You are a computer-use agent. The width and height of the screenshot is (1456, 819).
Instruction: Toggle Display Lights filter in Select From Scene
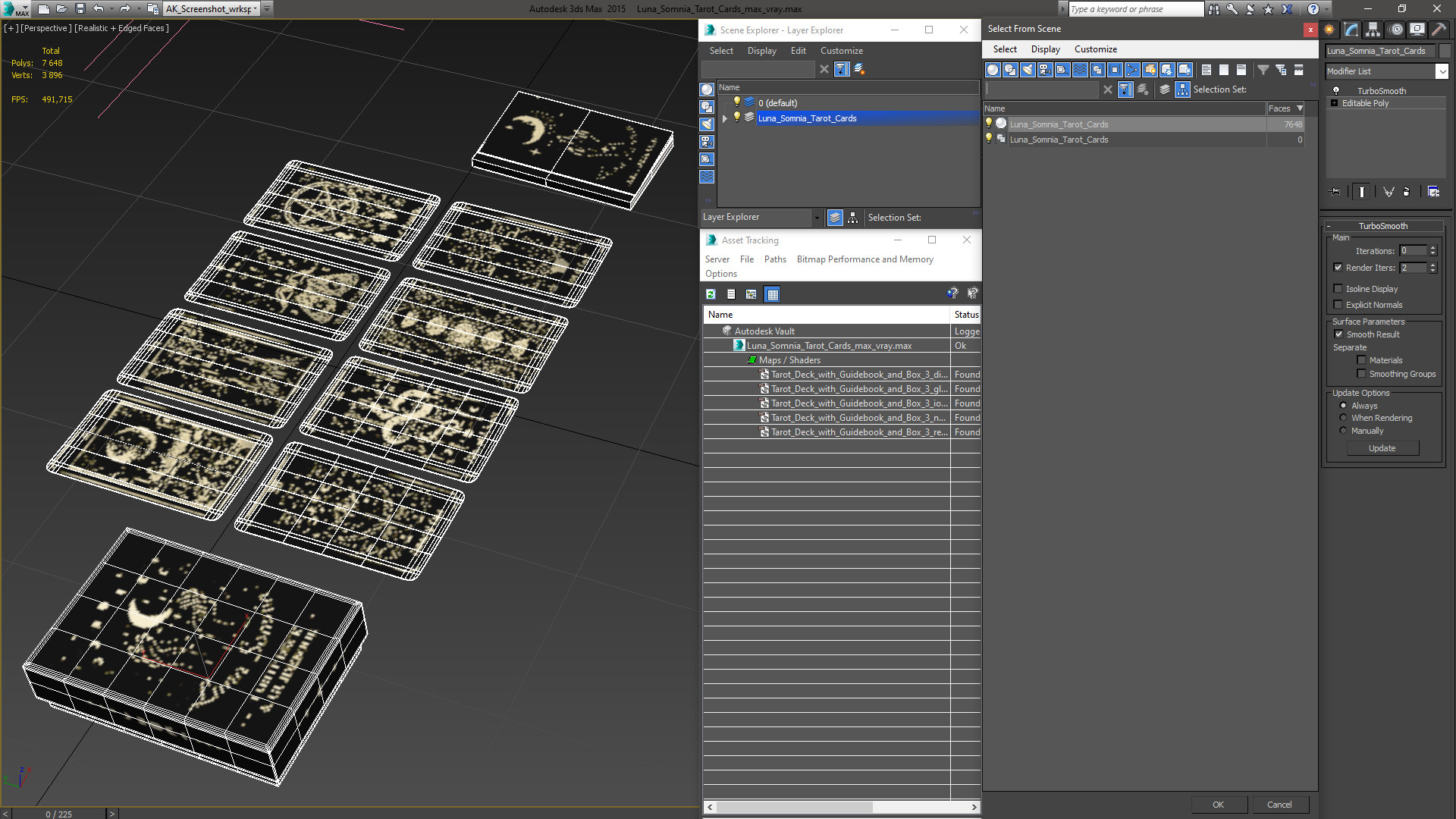1028,70
